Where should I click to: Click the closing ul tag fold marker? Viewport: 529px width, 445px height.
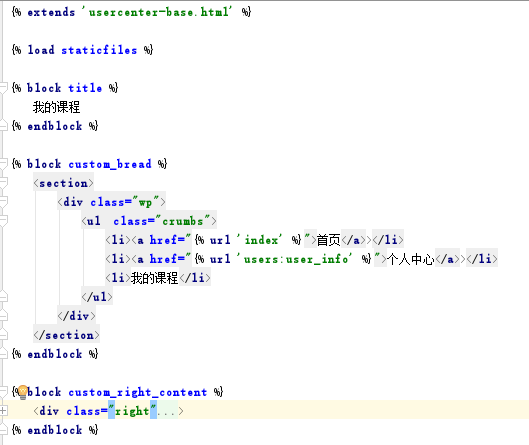pyautogui.click(x=3, y=297)
